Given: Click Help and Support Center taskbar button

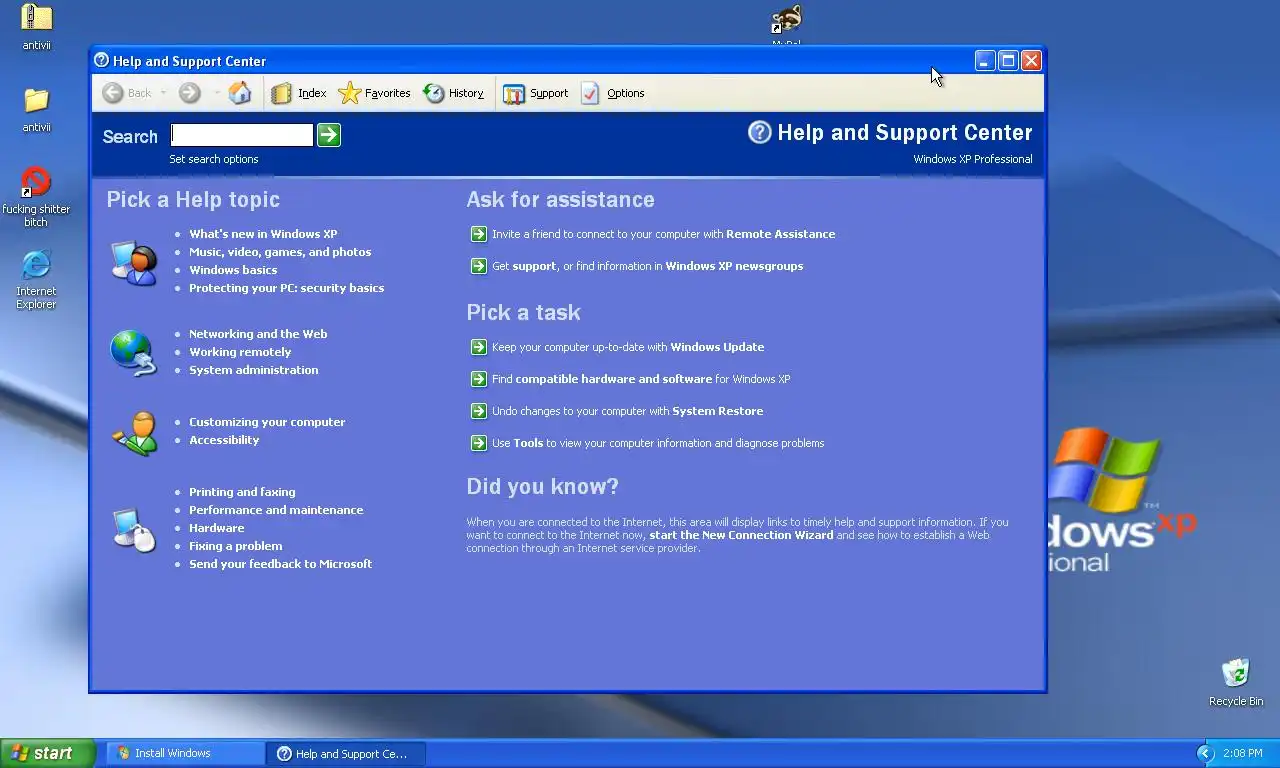Looking at the screenshot, I should click(x=346, y=753).
